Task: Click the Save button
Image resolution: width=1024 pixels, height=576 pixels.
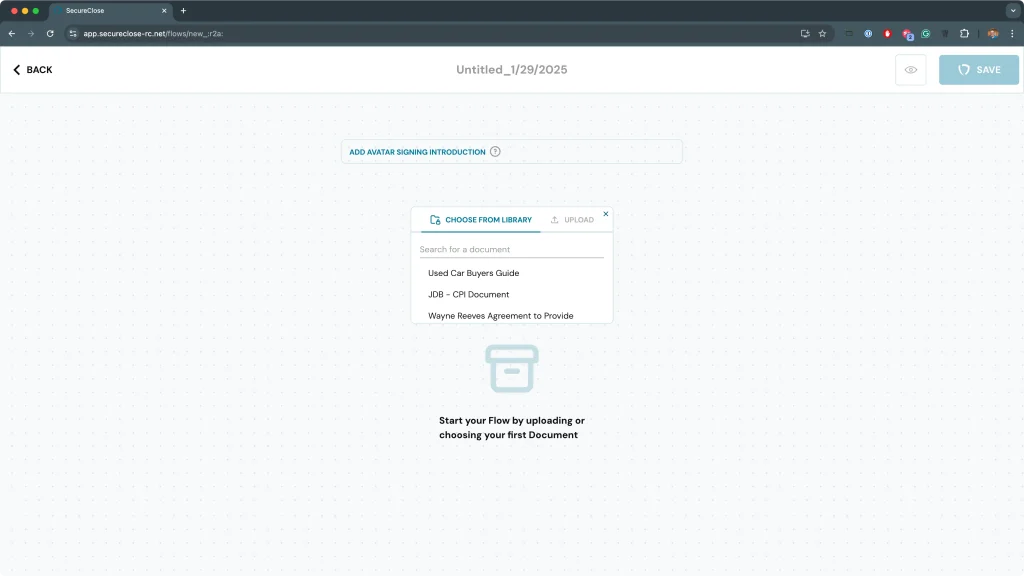Action: pyautogui.click(x=978, y=70)
